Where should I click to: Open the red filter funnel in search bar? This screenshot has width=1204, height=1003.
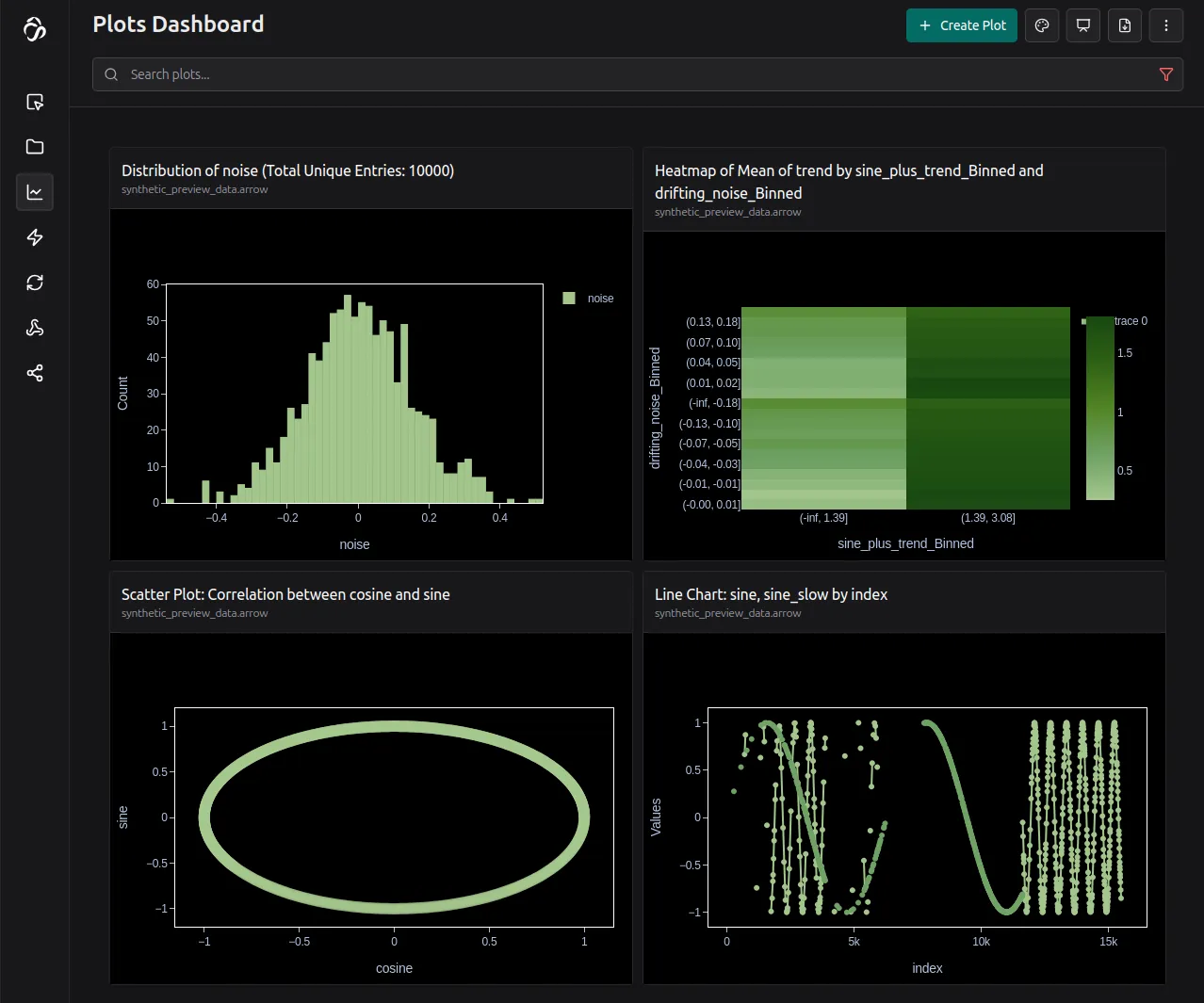click(x=1166, y=74)
